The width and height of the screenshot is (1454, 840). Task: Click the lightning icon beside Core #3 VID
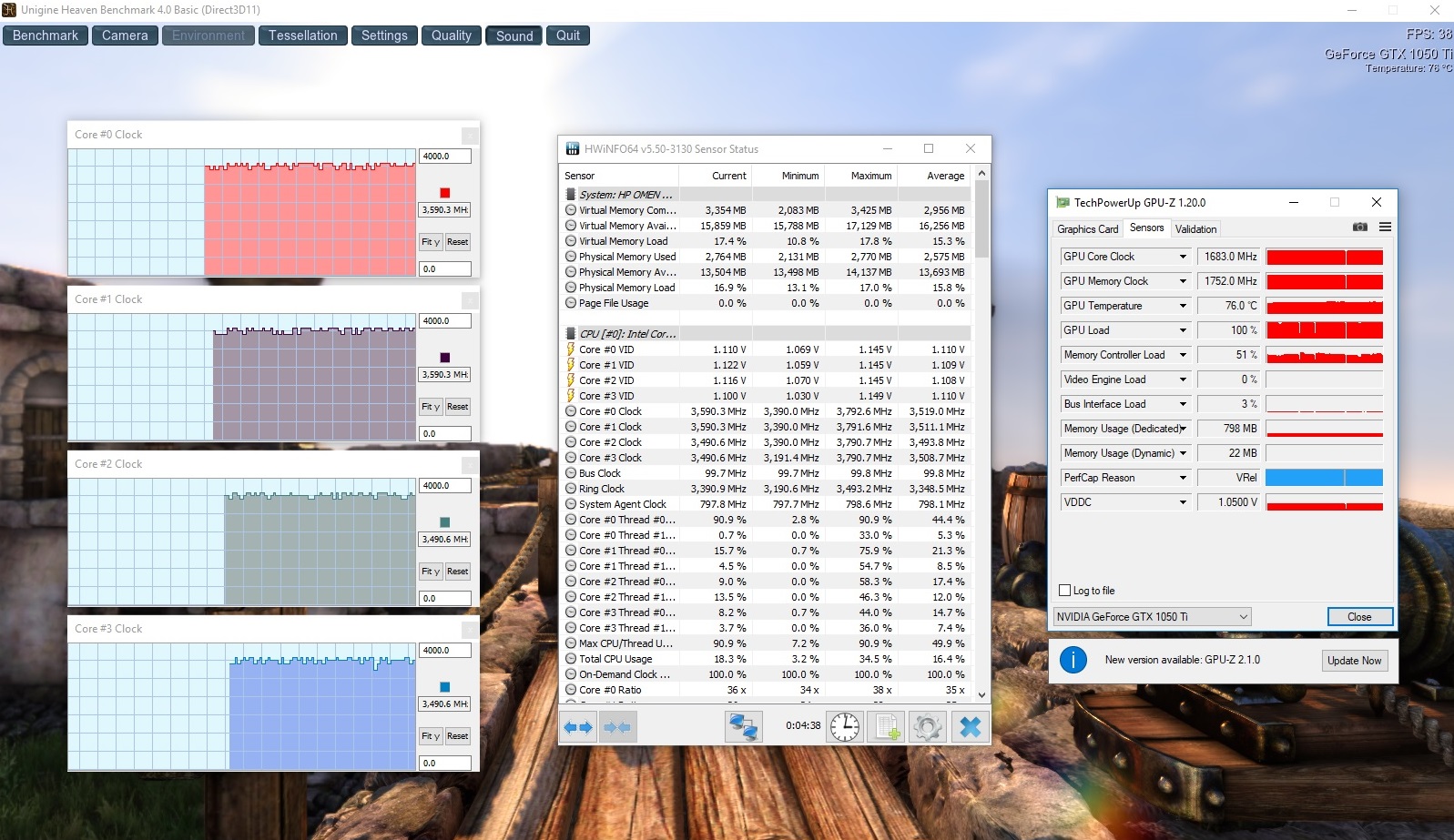click(571, 396)
